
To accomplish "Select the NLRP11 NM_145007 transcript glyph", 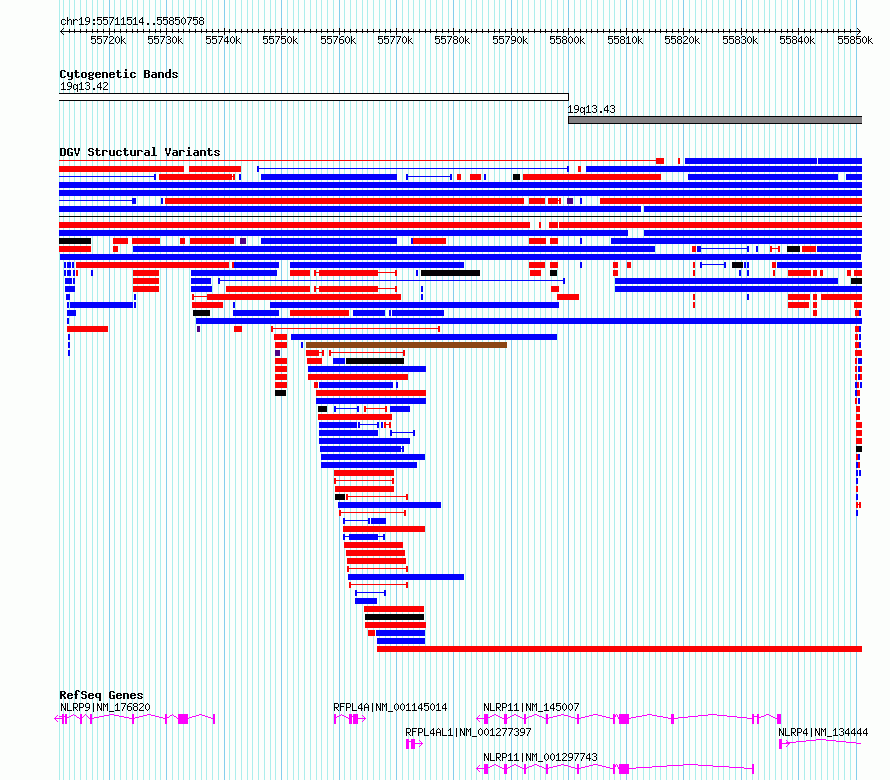I will tap(629, 719).
